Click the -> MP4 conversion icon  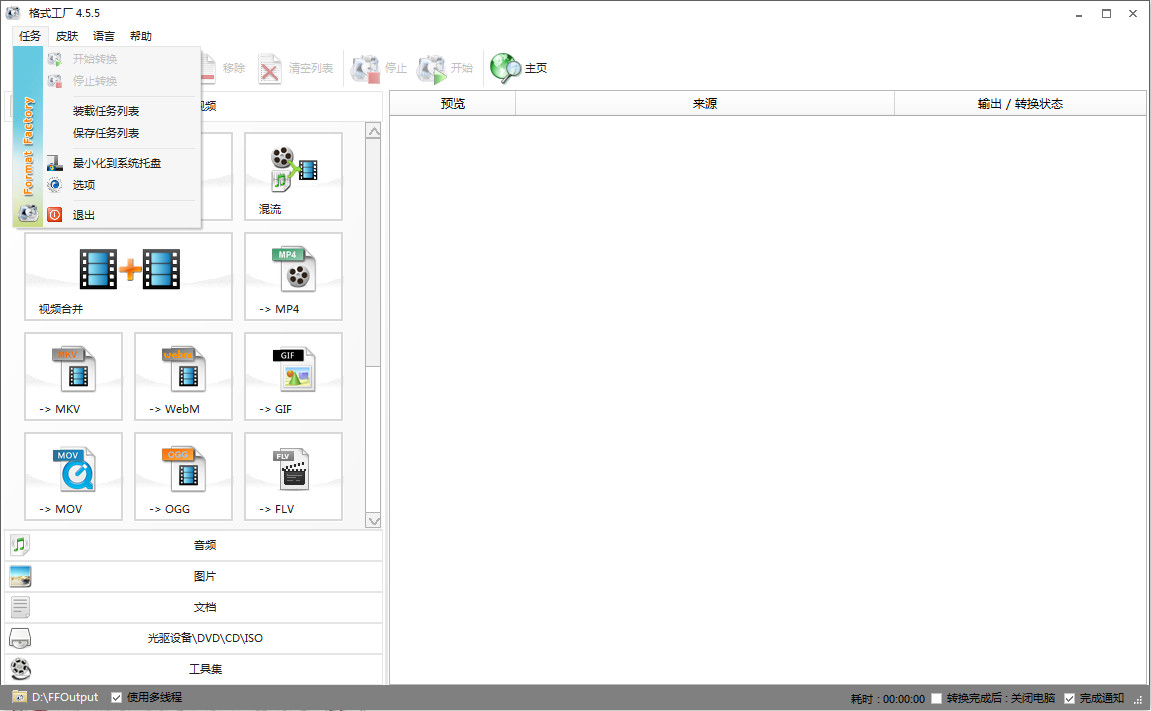pos(293,276)
